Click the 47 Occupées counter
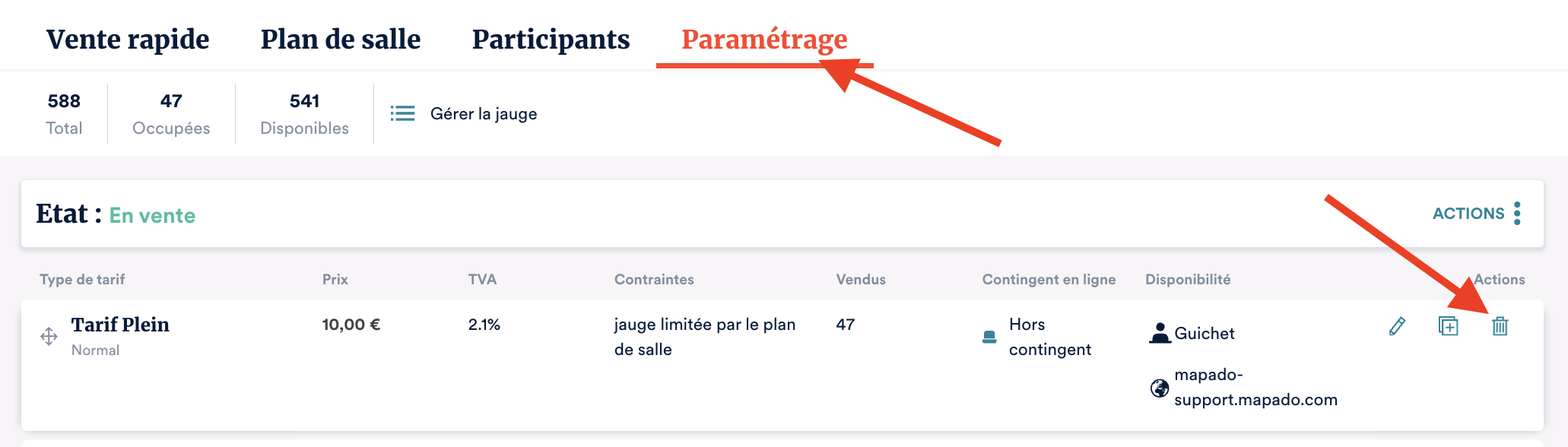Viewport: 1568px width, 447px height. [171, 113]
